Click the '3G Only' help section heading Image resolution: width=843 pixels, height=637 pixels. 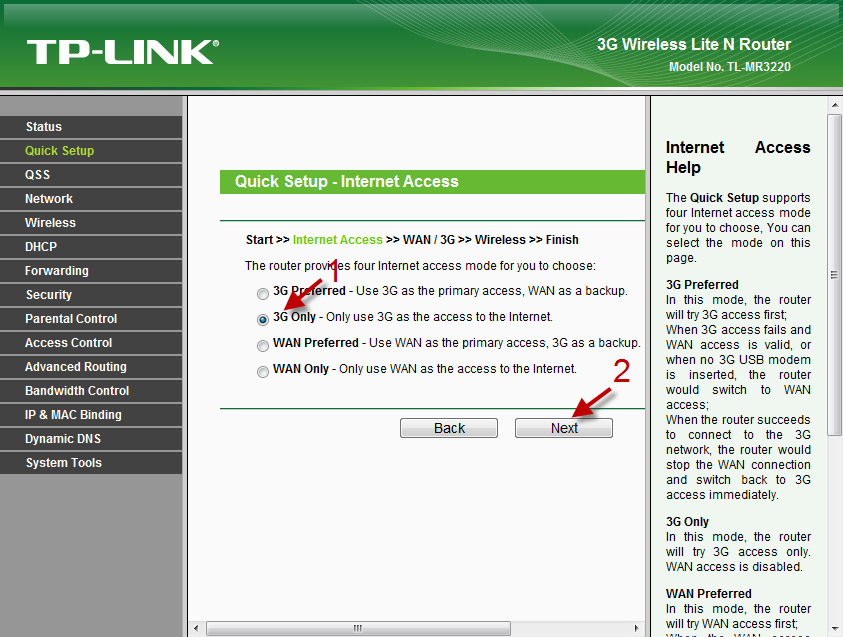[687, 521]
